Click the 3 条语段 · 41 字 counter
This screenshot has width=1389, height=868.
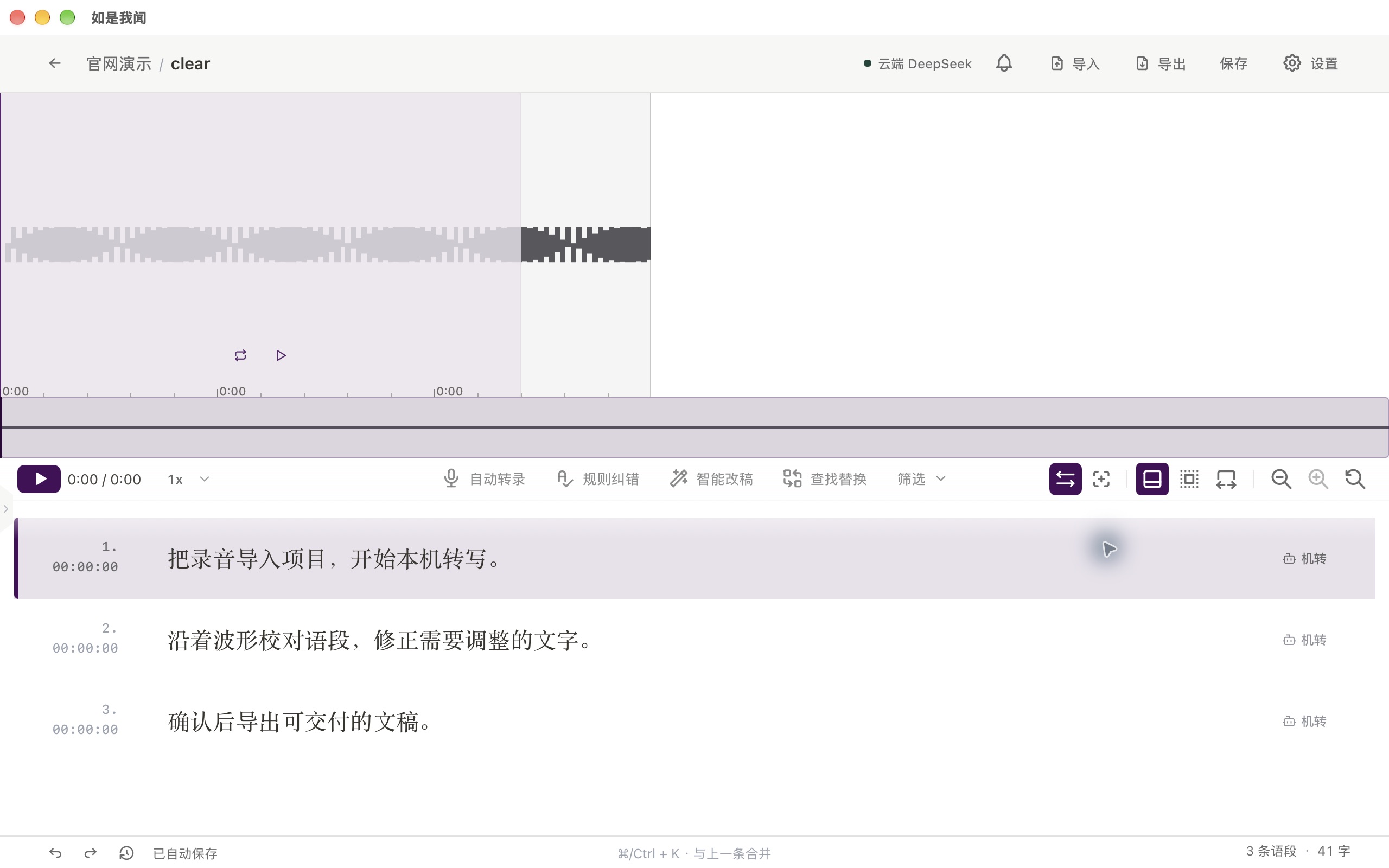pos(1298,851)
